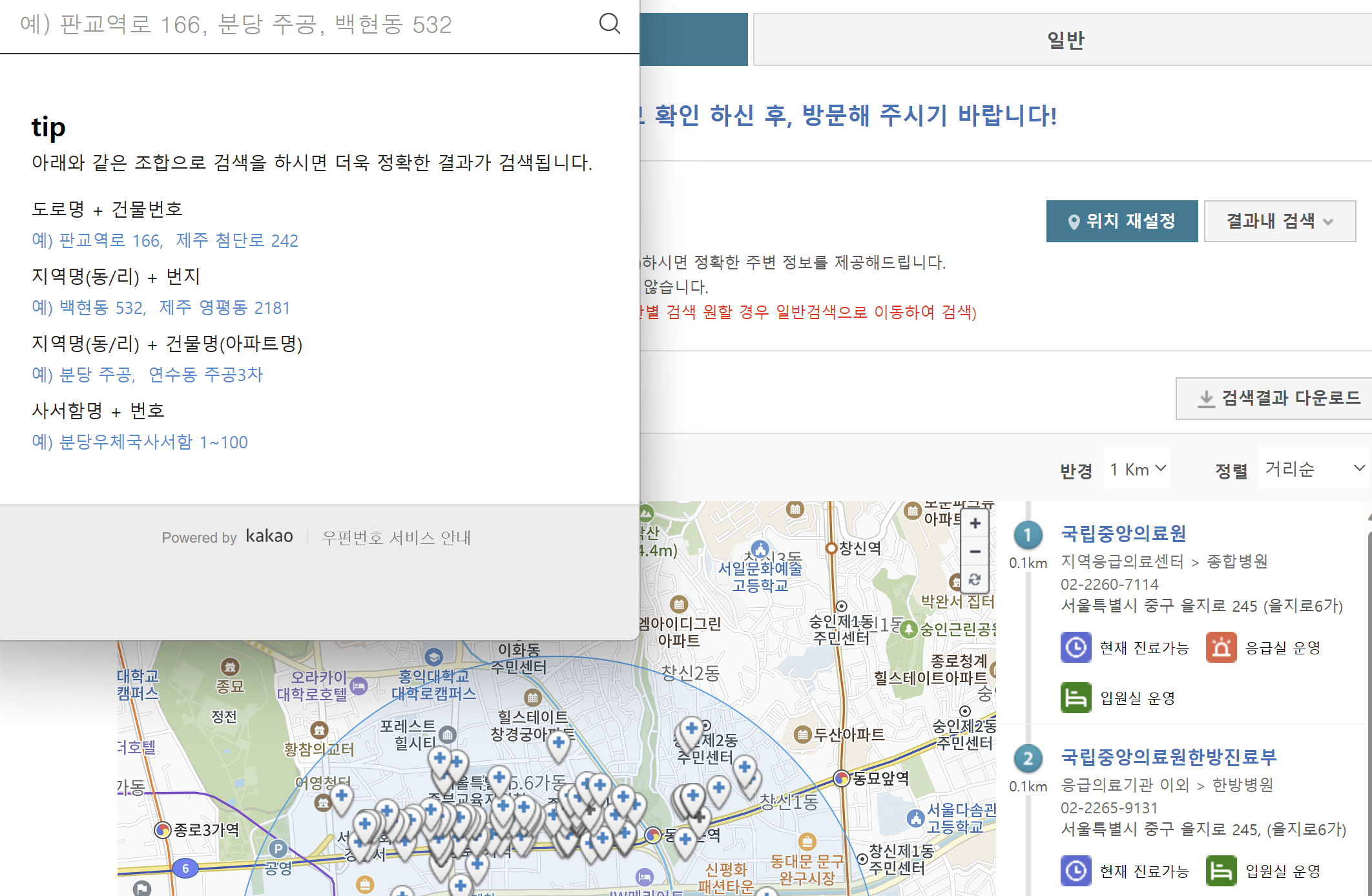1372x896 pixels.
Task: Click the 입원실 운영 bed icon
Action: point(1076,698)
